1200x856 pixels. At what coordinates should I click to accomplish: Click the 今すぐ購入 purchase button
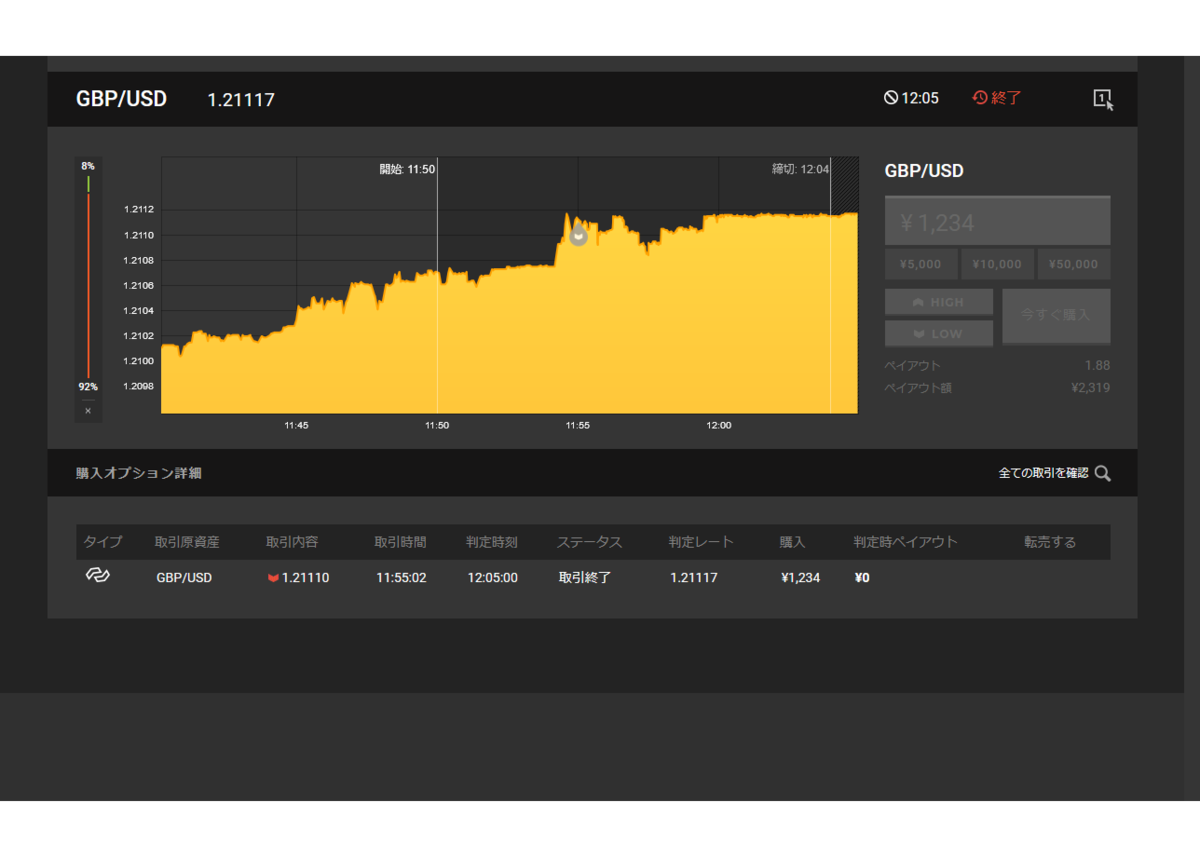click(x=1056, y=316)
